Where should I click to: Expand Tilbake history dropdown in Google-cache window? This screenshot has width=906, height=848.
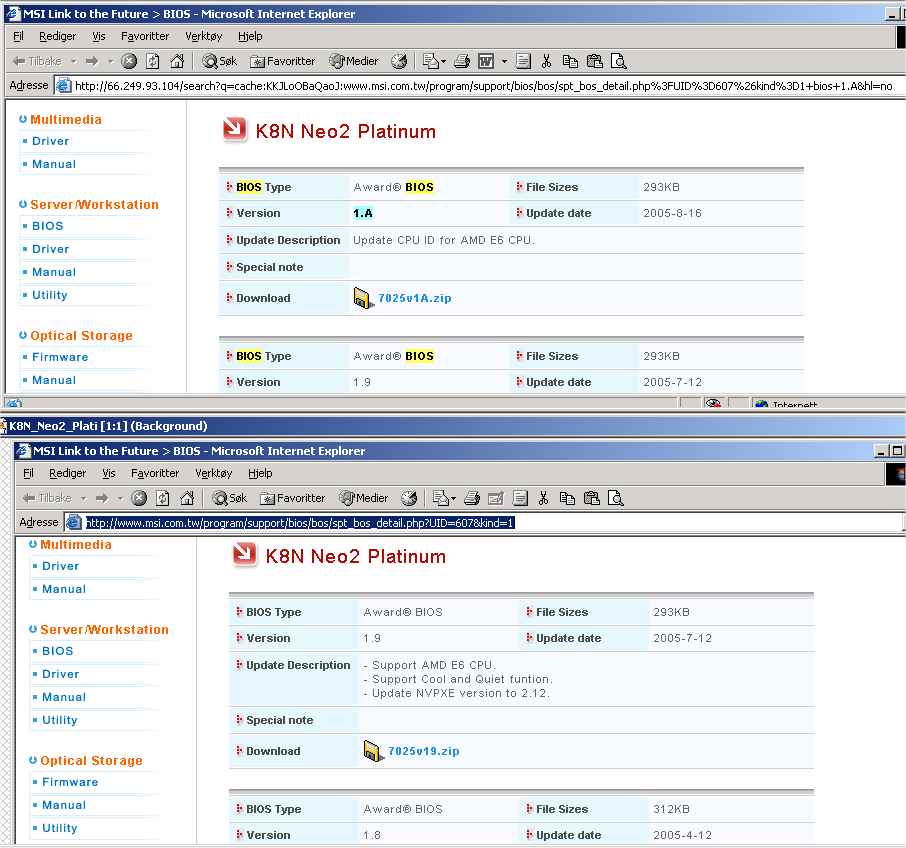point(74,61)
